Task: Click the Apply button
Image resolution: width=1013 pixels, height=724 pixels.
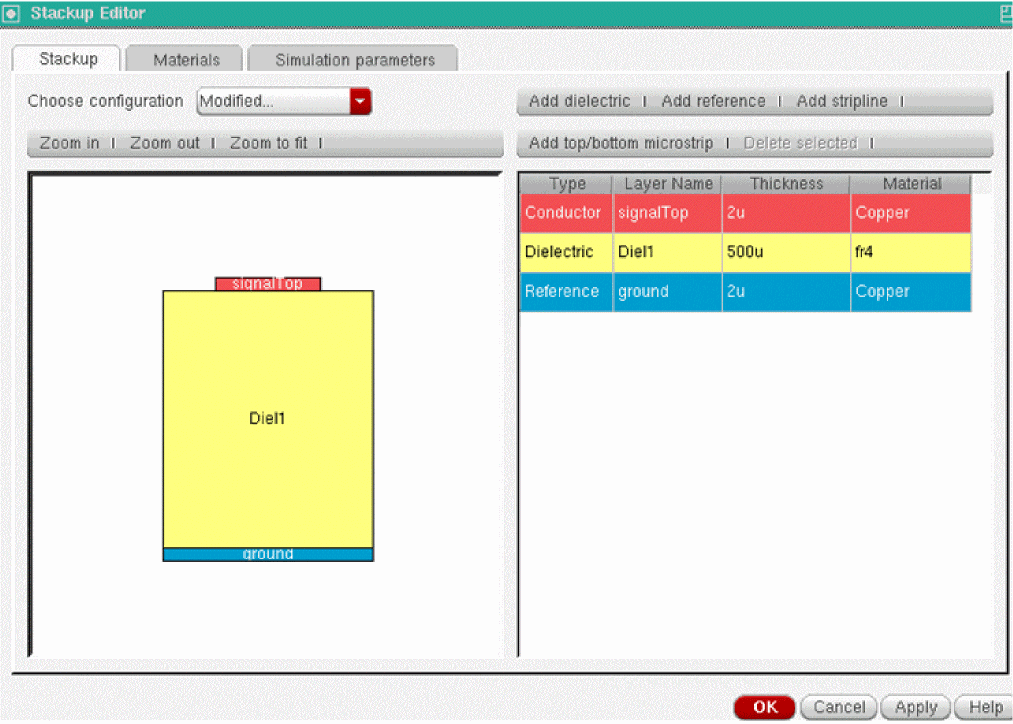Action: [x=915, y=707]
